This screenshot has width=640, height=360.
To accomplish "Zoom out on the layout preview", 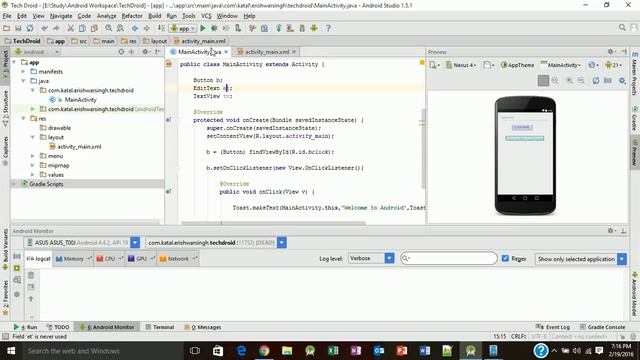I will tap(581, 81).
